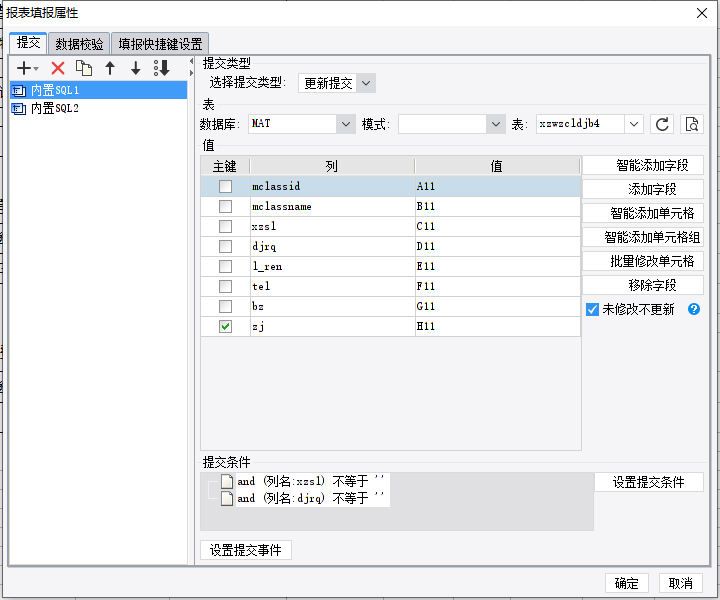Click 移除字段 button
720x600 pixels.
click(643, 285)
